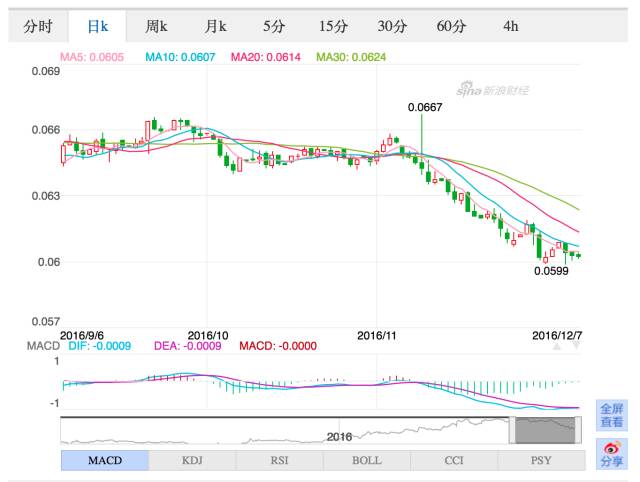Open the 周k weekly chart tab
This screenshot has height=482, width=640.
pos(156,26)
